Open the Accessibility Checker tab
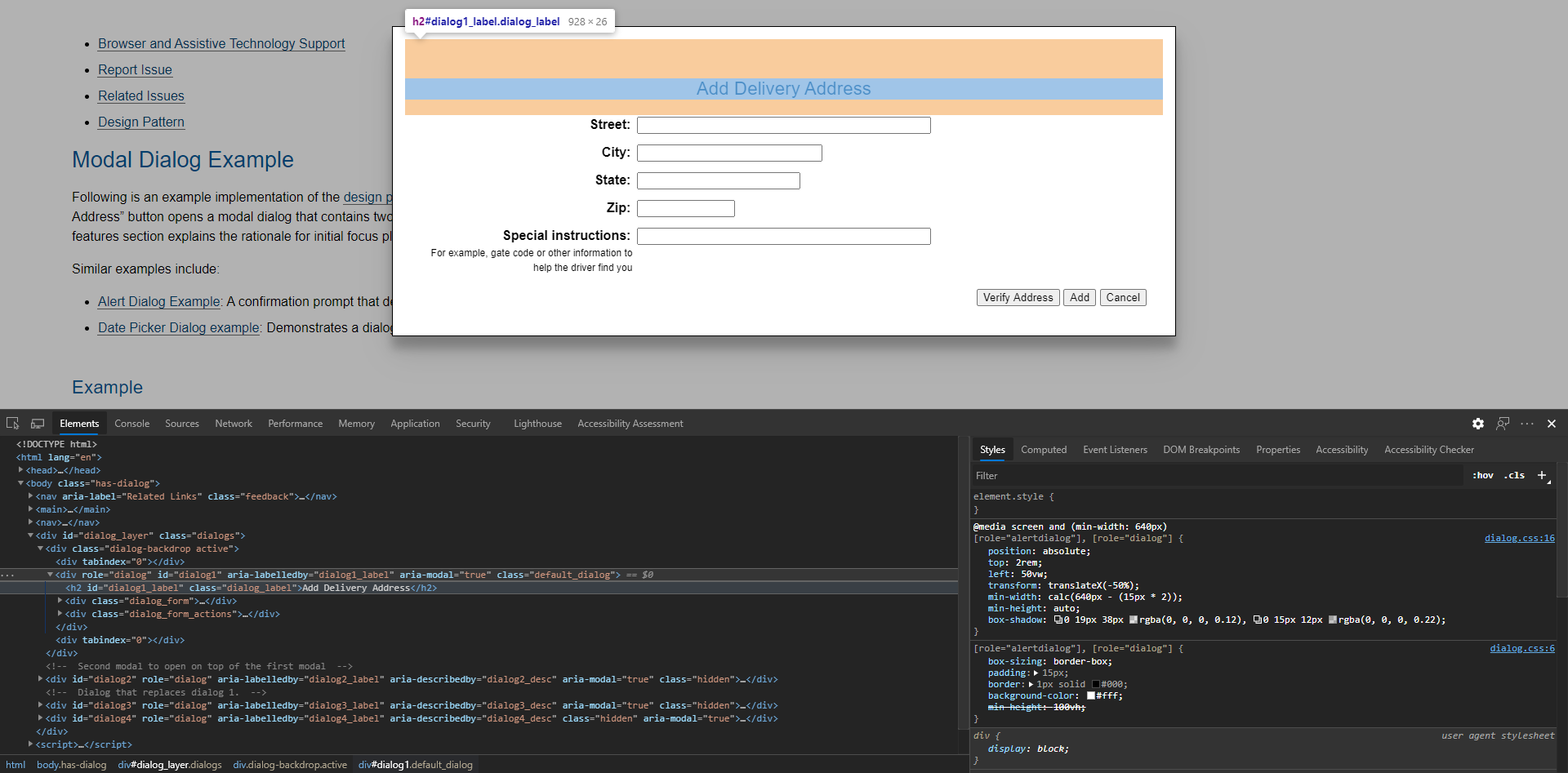 coord(1429,450)
